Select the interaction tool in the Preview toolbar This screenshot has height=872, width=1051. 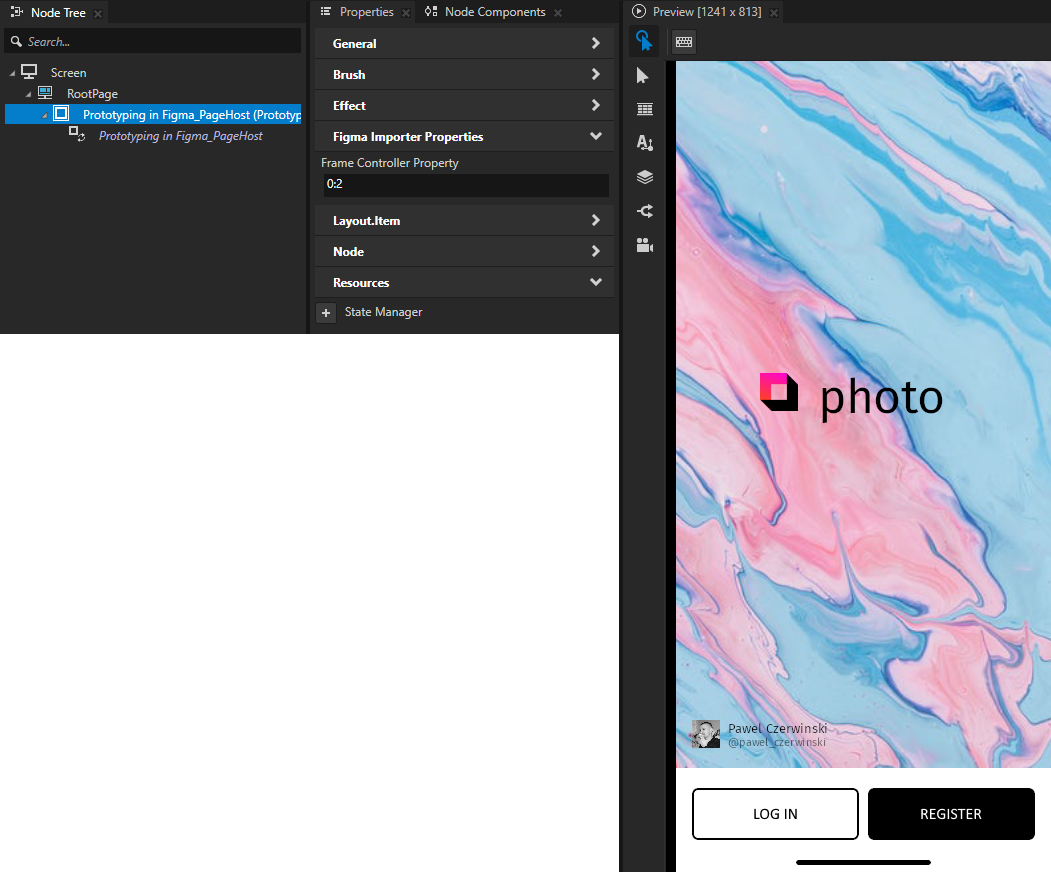pos(643,42)
